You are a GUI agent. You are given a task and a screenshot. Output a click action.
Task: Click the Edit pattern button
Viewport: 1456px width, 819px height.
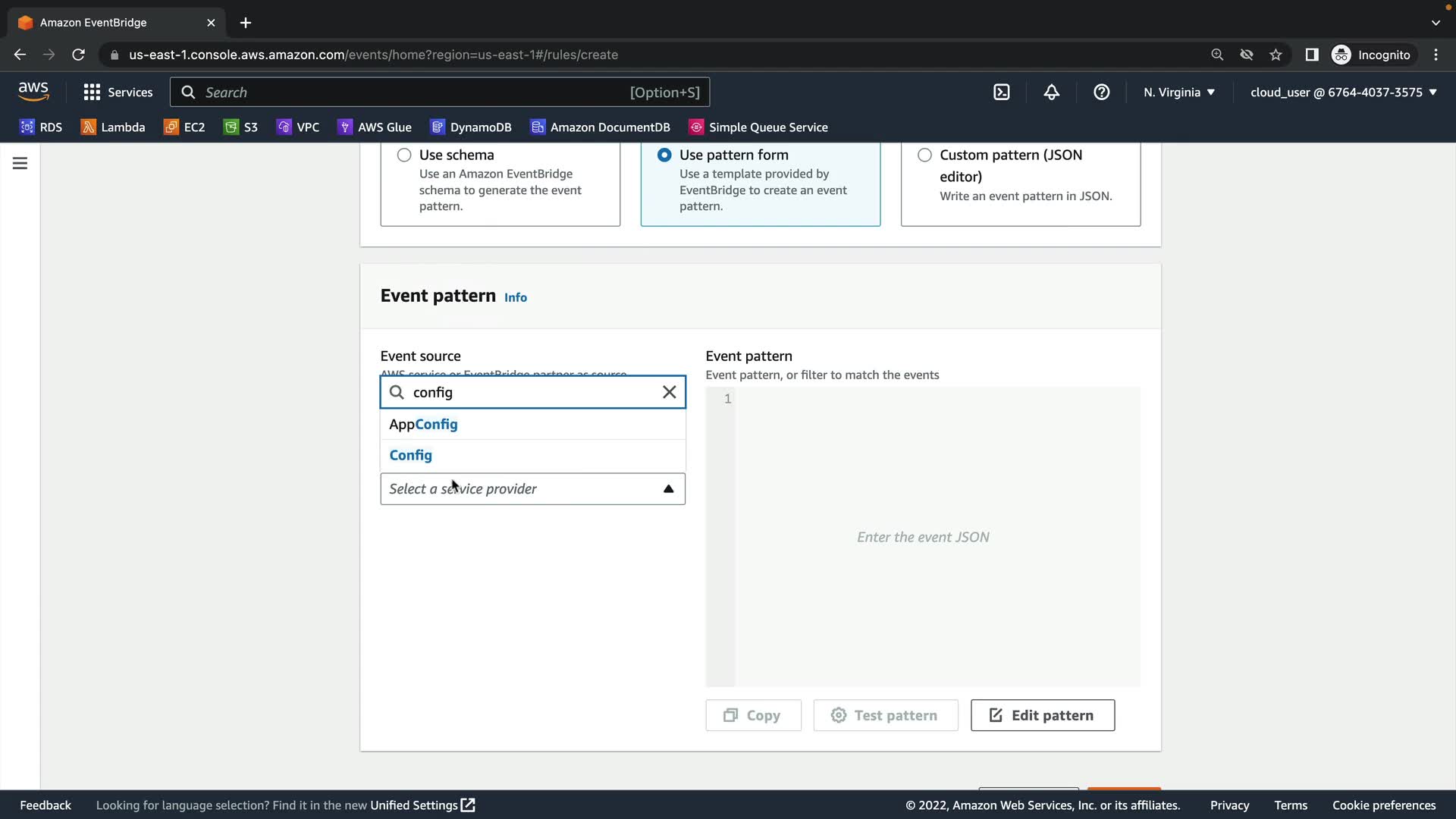tap(1042, 715)
